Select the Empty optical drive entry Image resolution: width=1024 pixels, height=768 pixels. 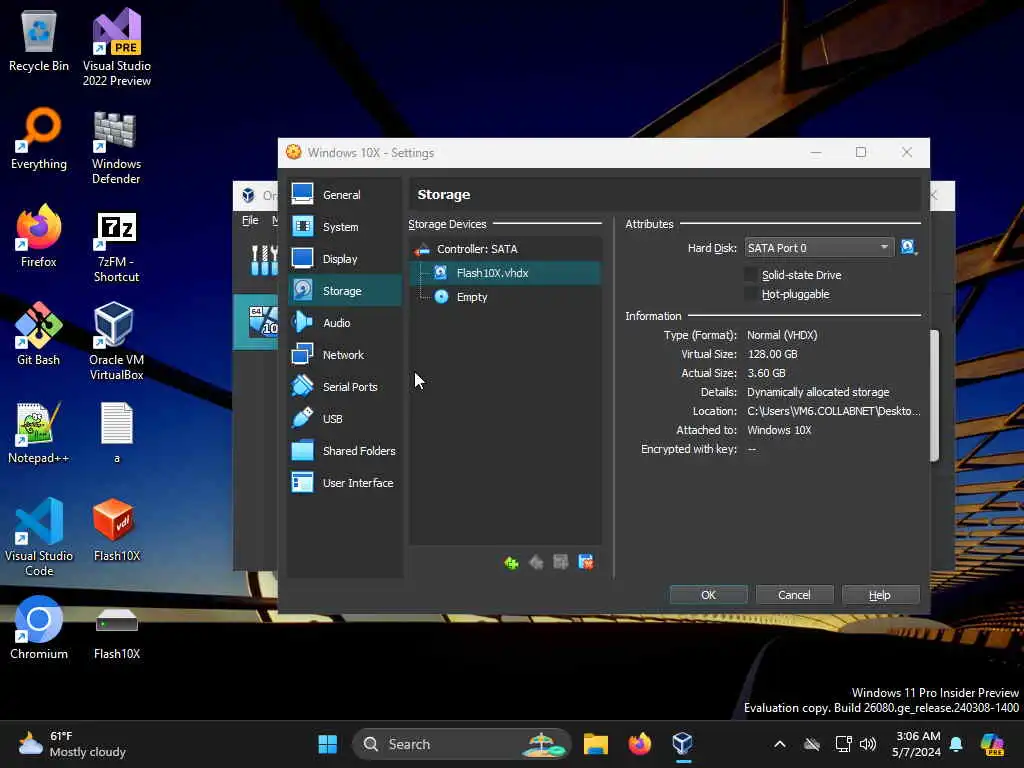505,297
